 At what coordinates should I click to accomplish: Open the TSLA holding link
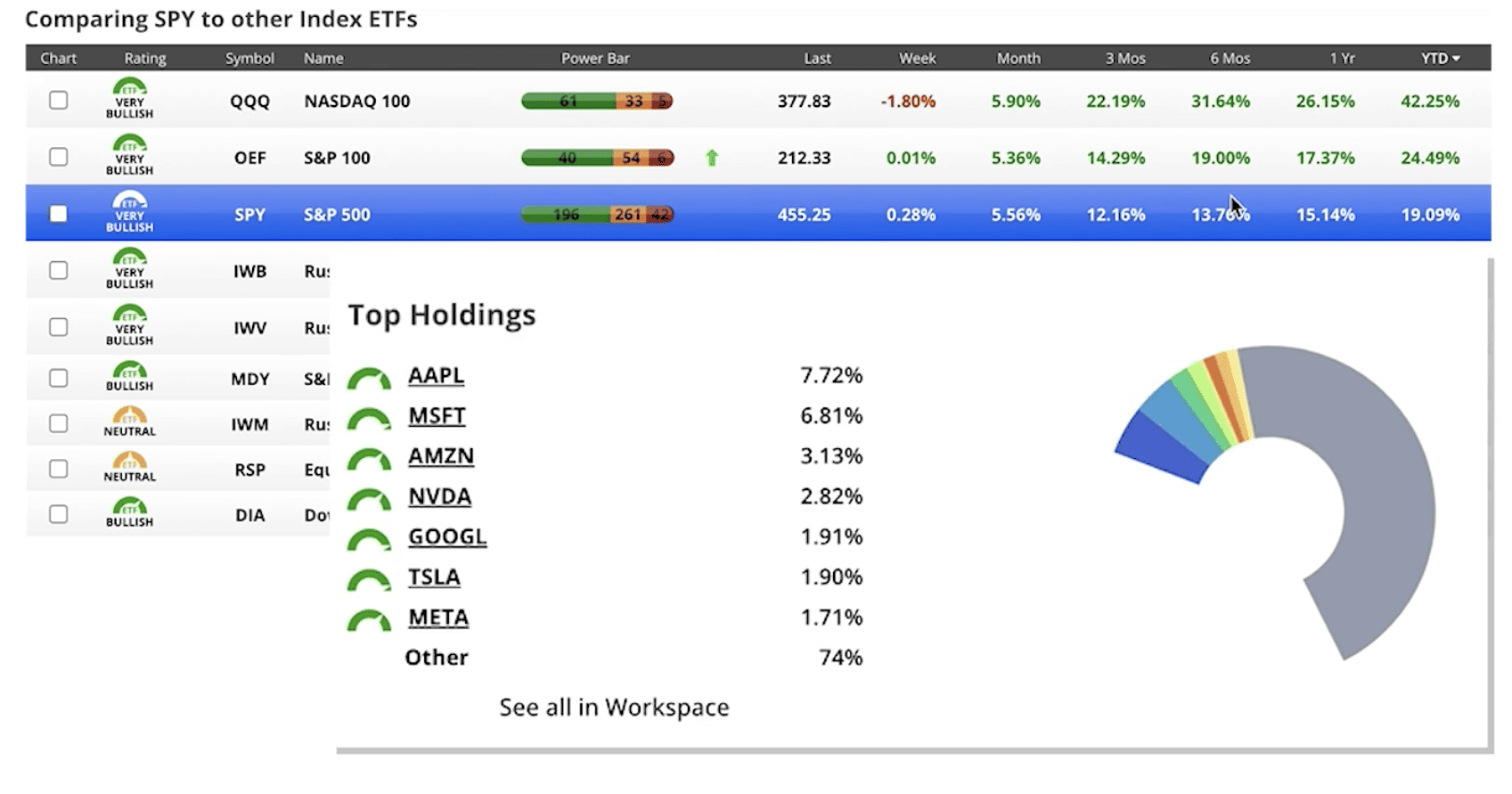[434, 577]
